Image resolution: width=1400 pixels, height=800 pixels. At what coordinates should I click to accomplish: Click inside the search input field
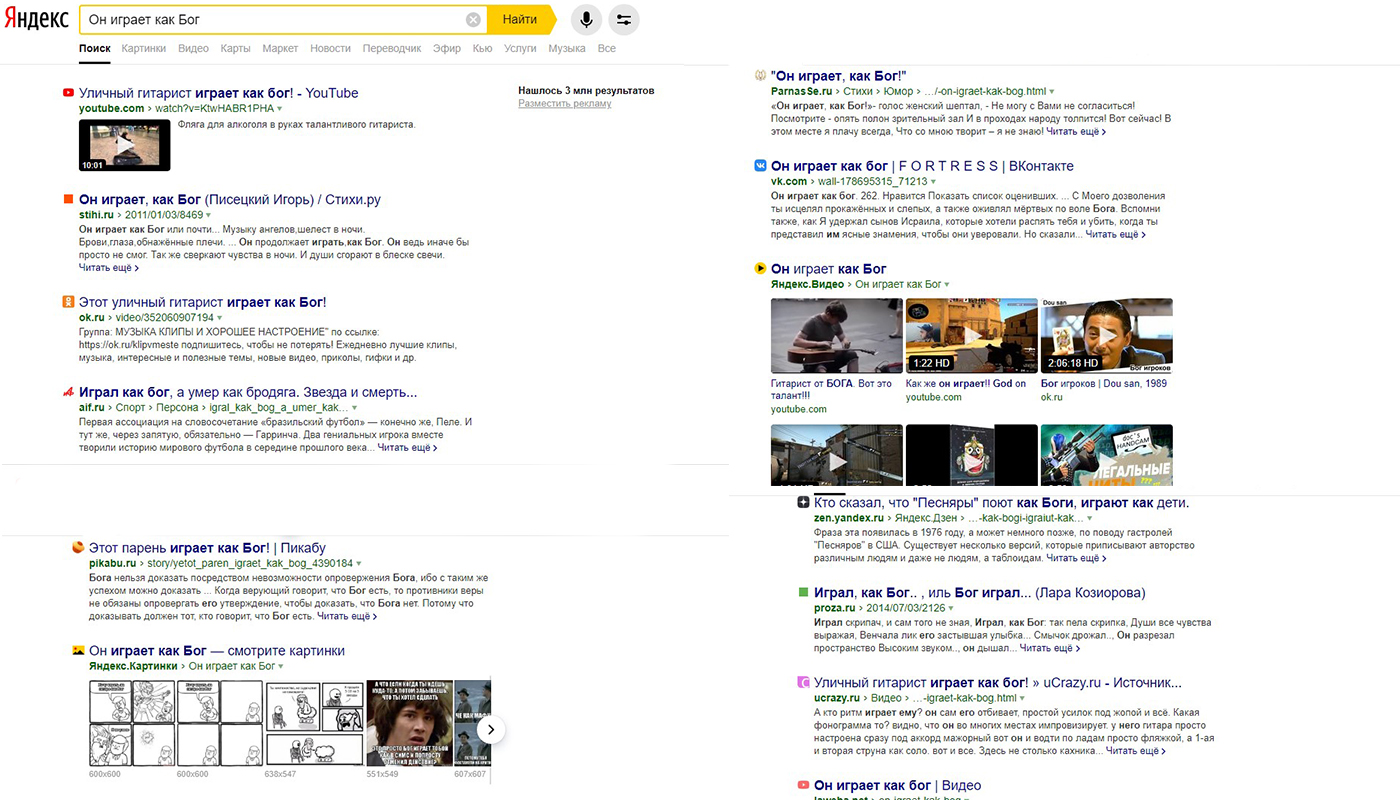click(270, 20)
